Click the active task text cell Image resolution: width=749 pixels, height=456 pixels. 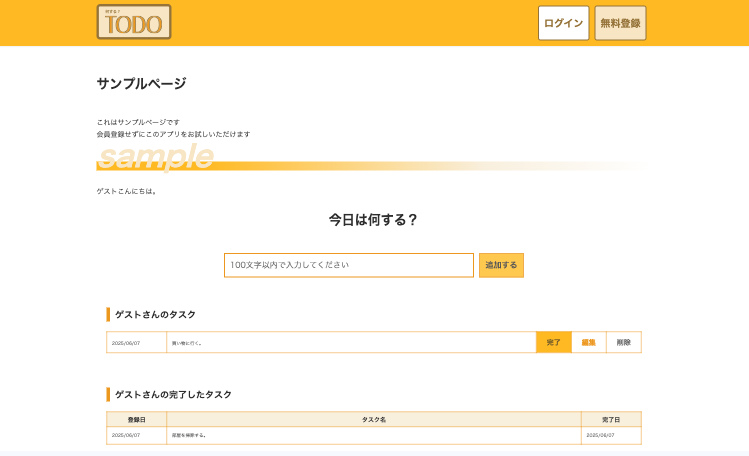coord(350,343)
